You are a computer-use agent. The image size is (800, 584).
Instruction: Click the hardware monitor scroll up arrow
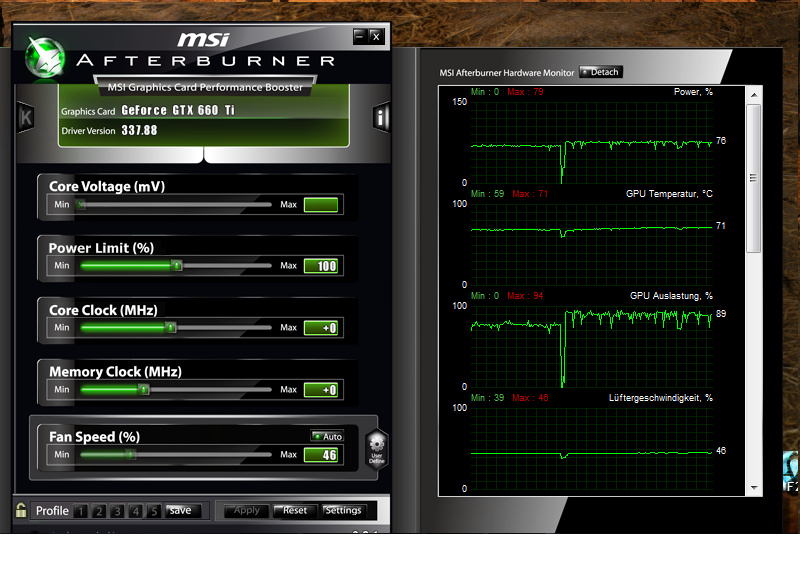tap(754, 95)
